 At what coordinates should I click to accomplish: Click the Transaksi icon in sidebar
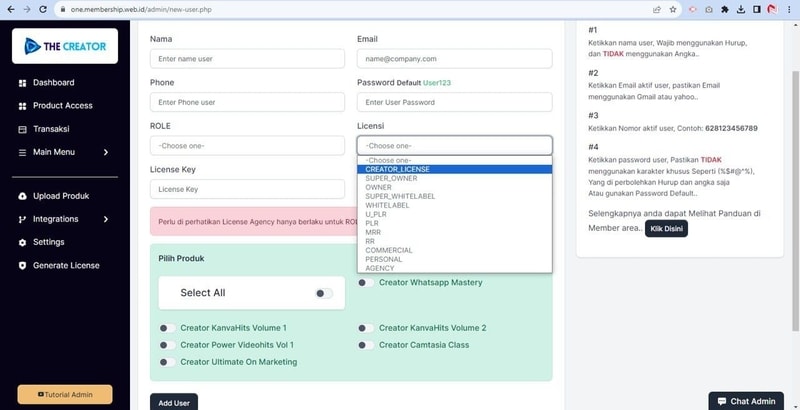click(x=22, y=129)
